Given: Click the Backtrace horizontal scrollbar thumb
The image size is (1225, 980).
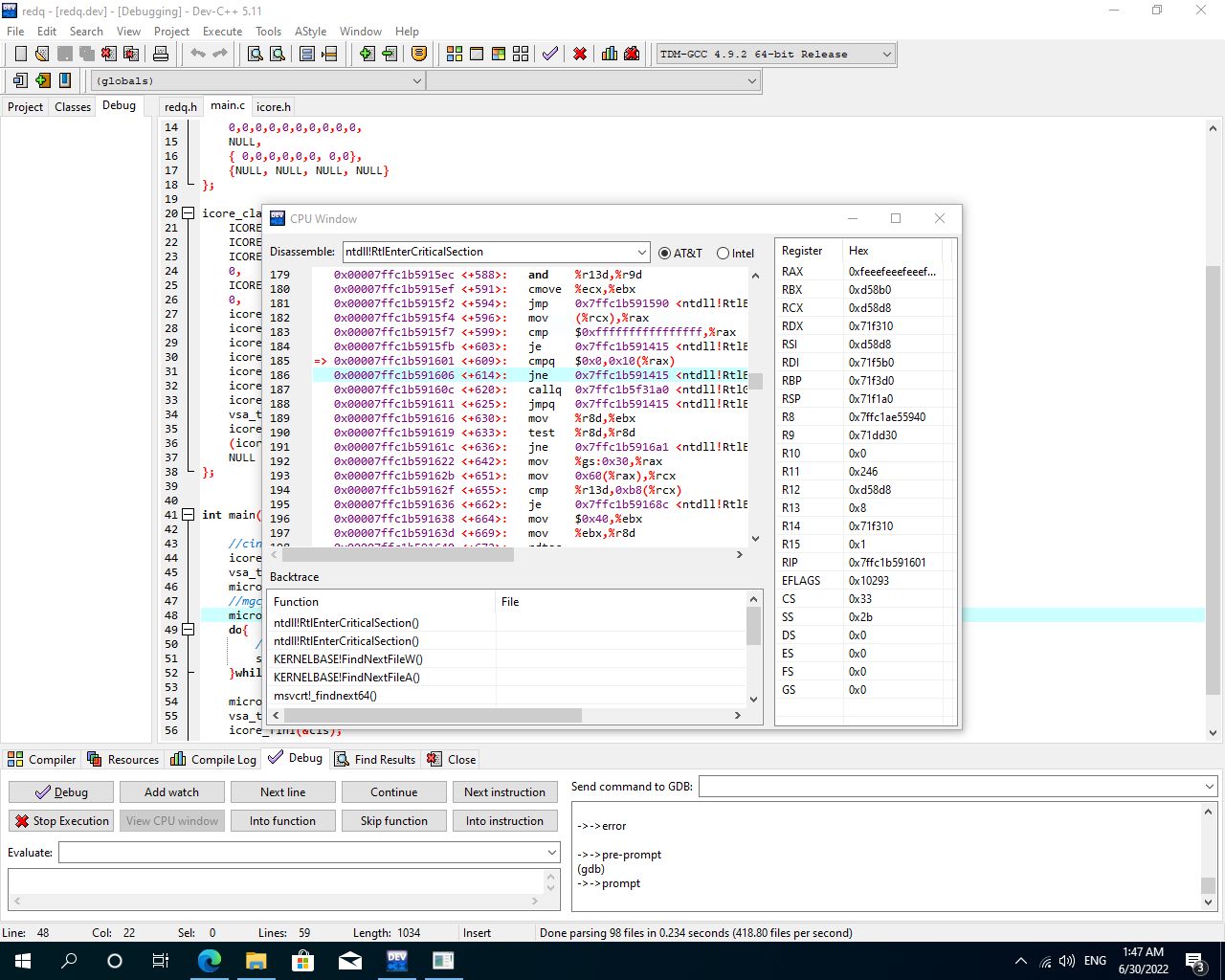Looking at the screenshot, I should click(x=433, y=715).
